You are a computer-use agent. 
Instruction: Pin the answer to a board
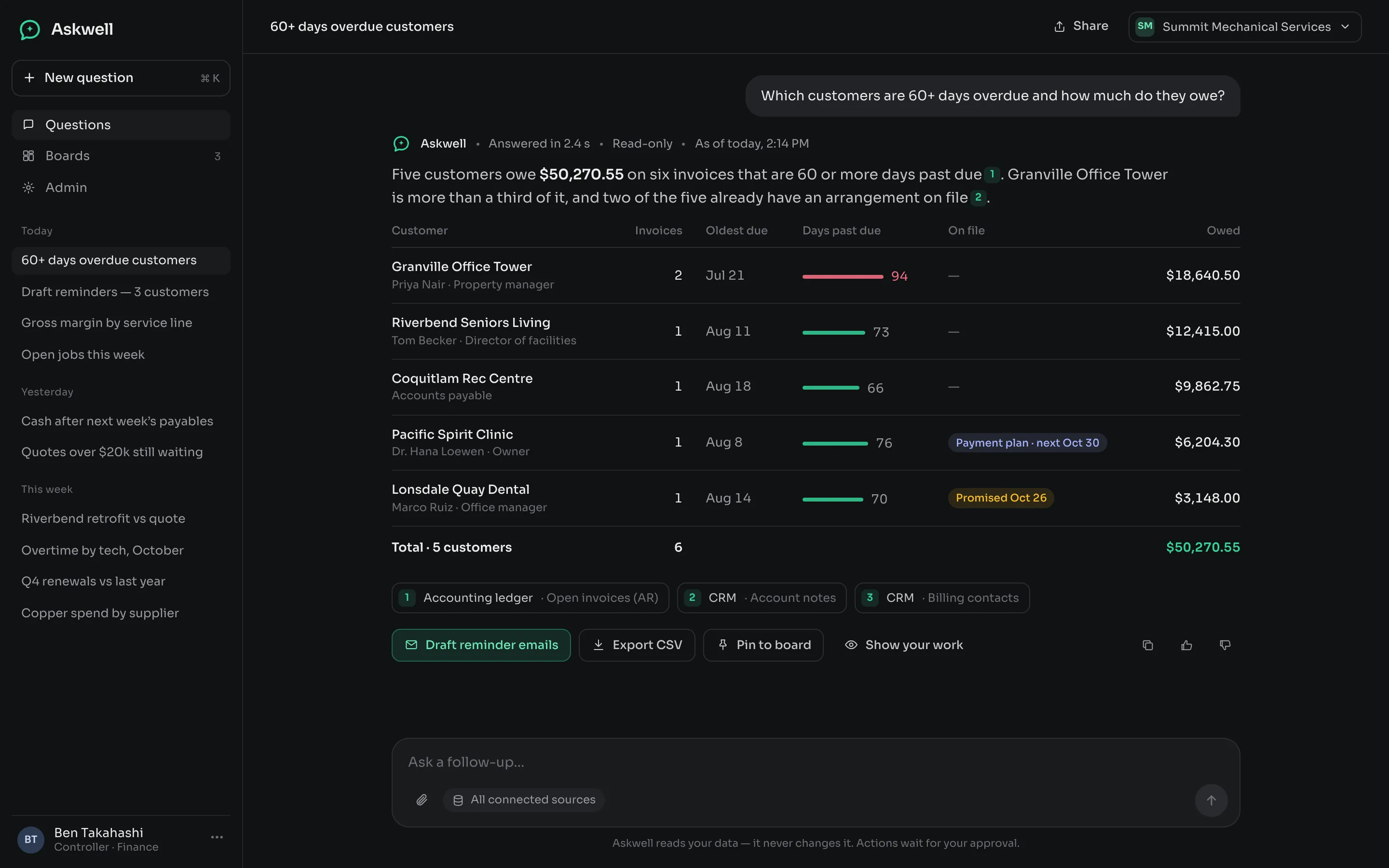pyautogui.click(x=763, y=645)
